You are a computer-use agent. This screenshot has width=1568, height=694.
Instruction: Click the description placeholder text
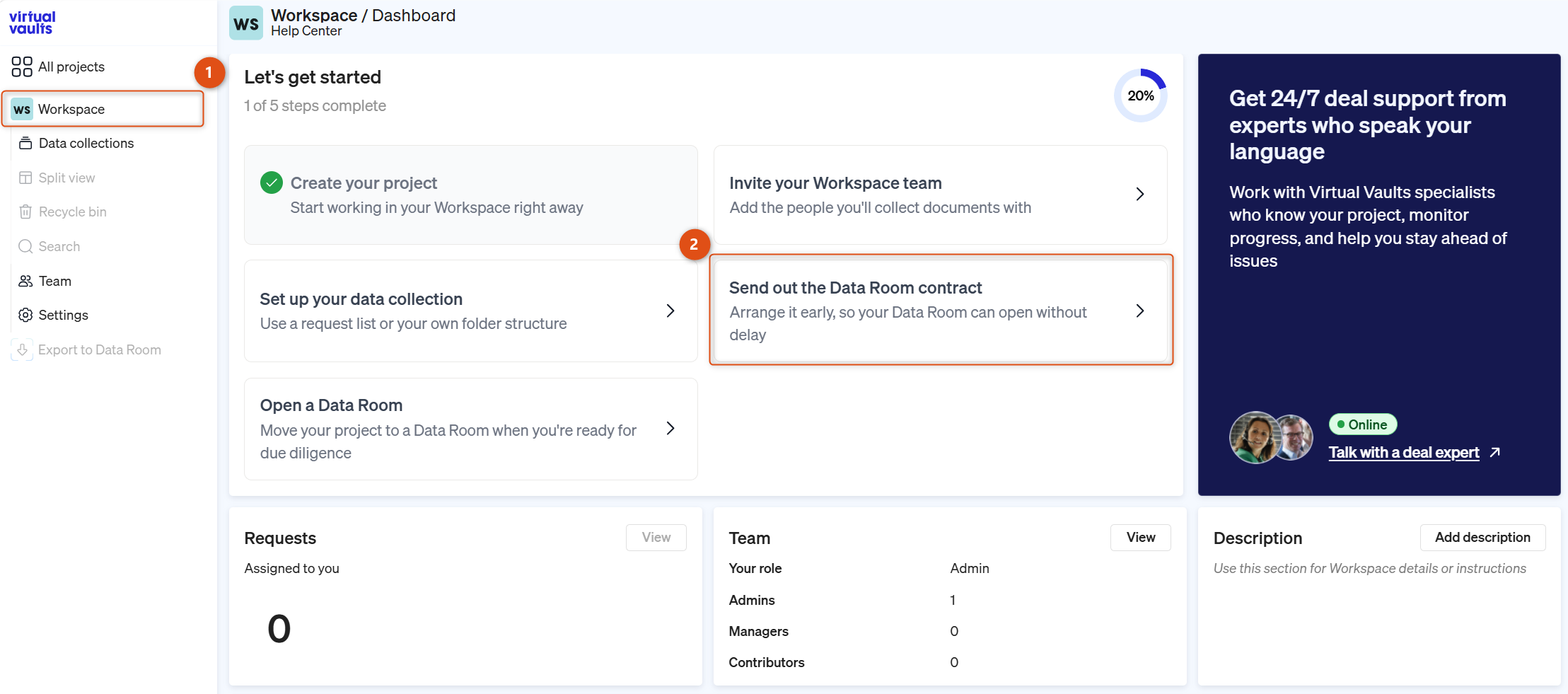(x=1370, y=568)
